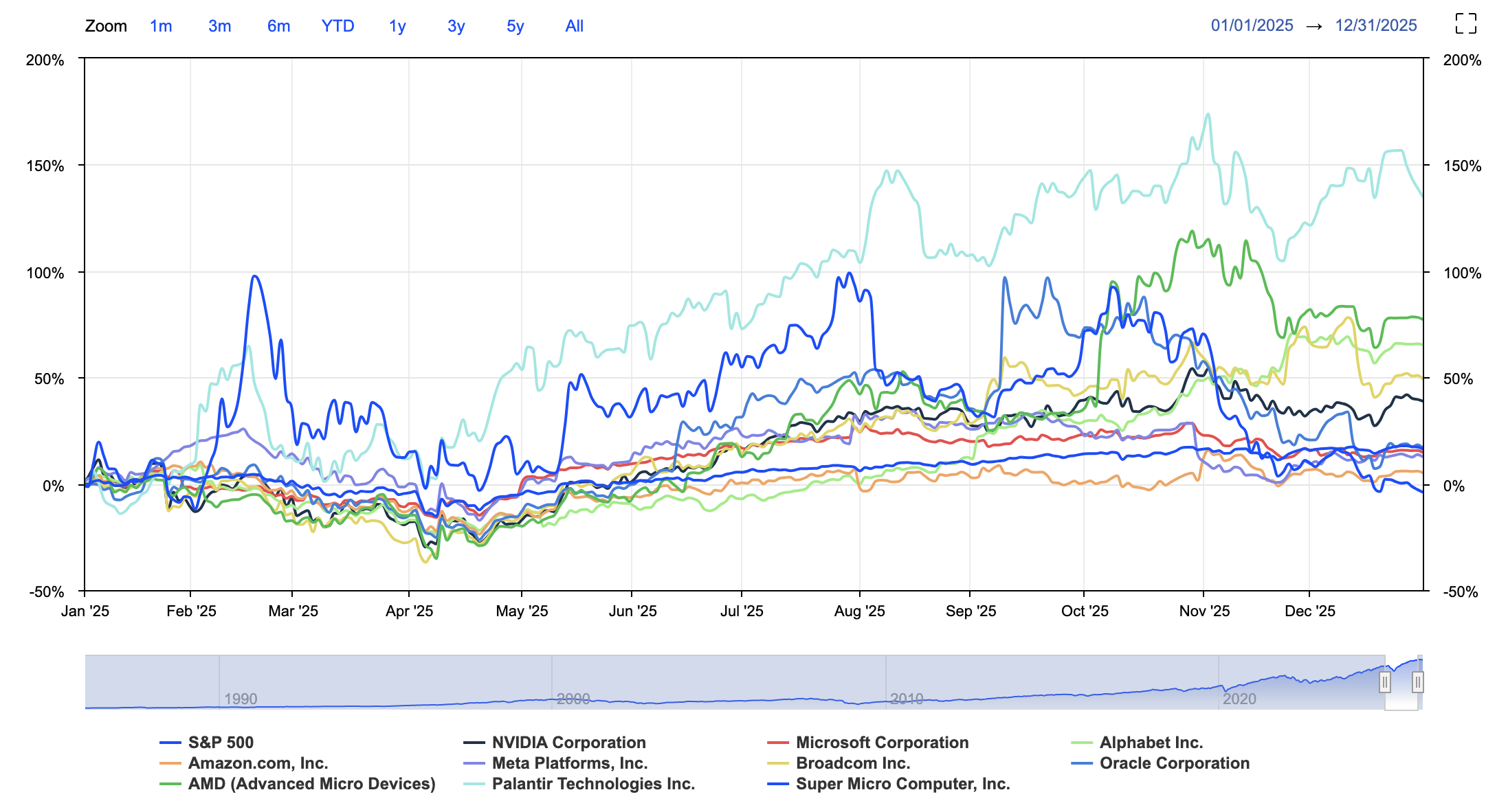Click the end date 12/31/2025 field
The width and height of the screenshot is (1497, 812).
click(x=1375, y=25)
